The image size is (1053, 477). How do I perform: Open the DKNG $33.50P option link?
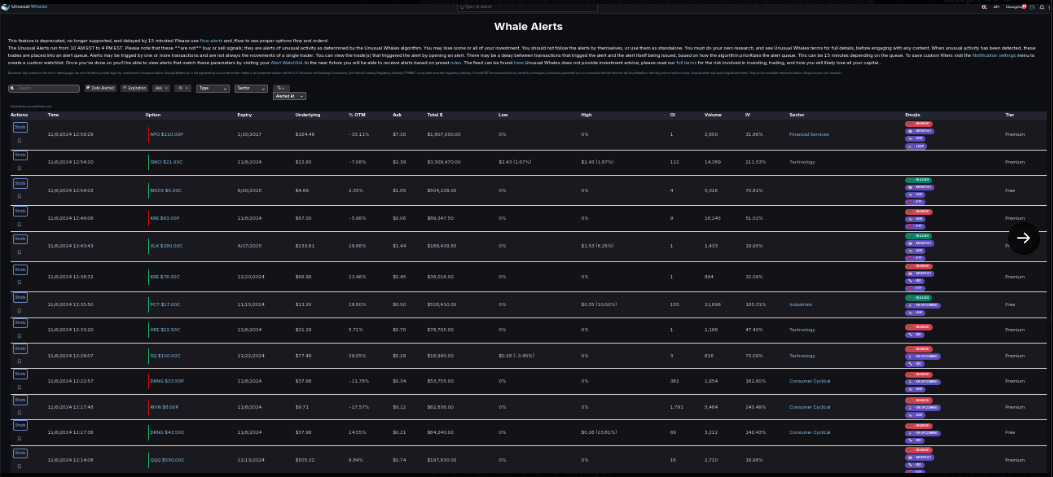click(167, 381)
